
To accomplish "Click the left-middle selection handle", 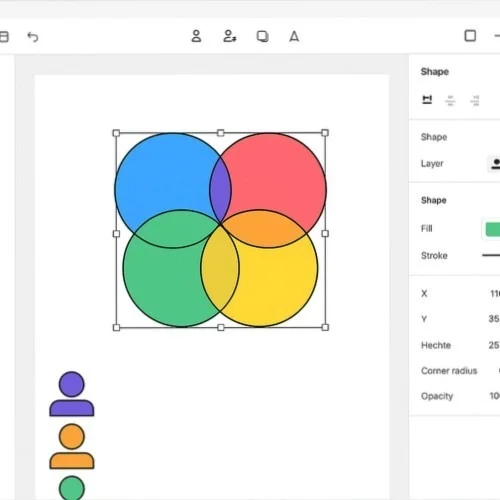I will [116, 234].
